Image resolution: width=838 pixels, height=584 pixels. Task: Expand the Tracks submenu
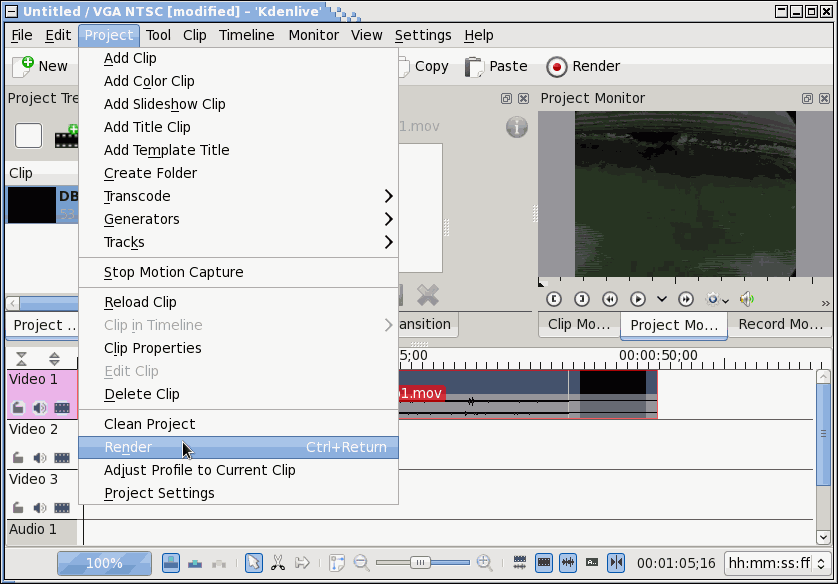pyautogui.click(x=238, y=242)
